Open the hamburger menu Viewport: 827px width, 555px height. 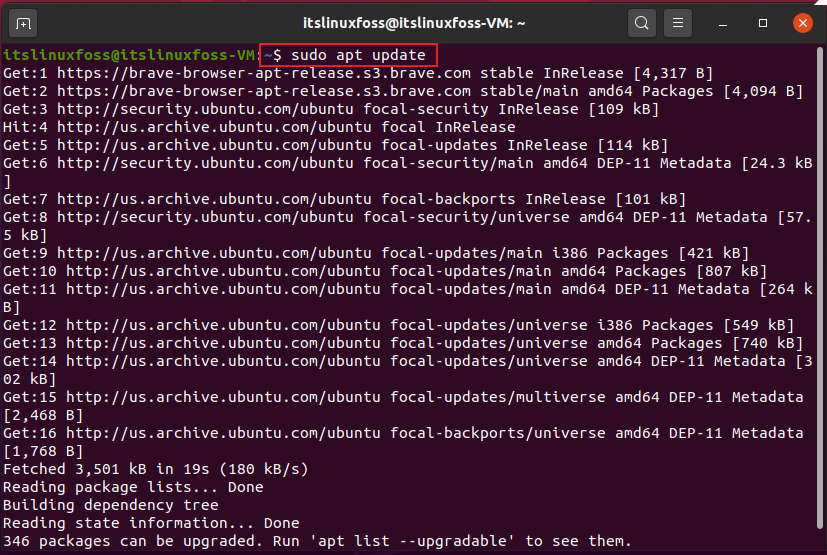click(678, 23)
